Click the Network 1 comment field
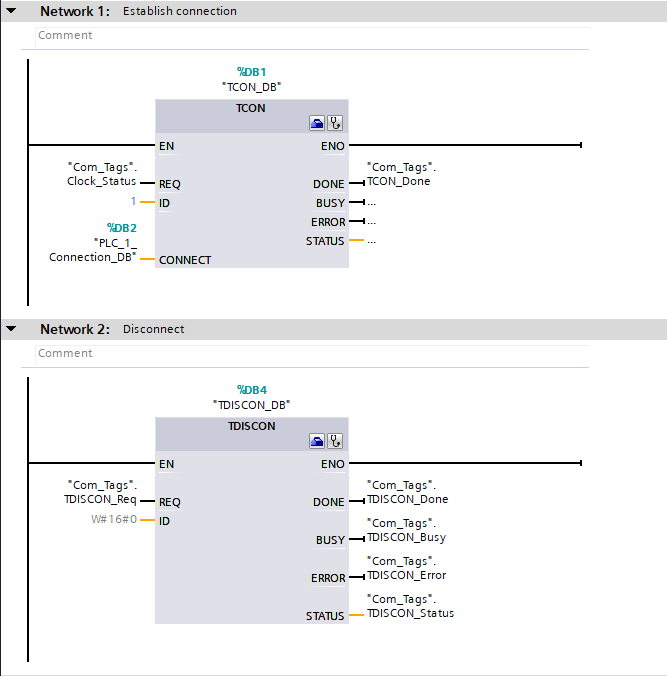The height and width of the screenshot is (676, 667). coord(300,35)
